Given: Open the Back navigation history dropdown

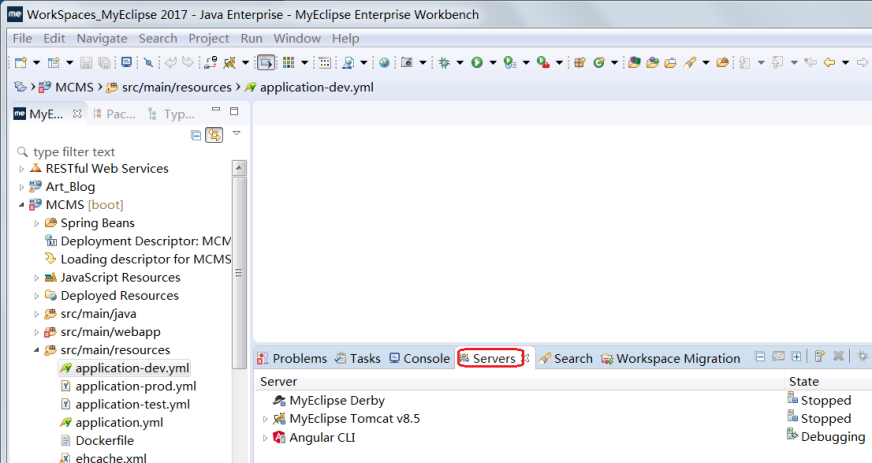Looking at the screenshot, I should click(x=845, y=63).
